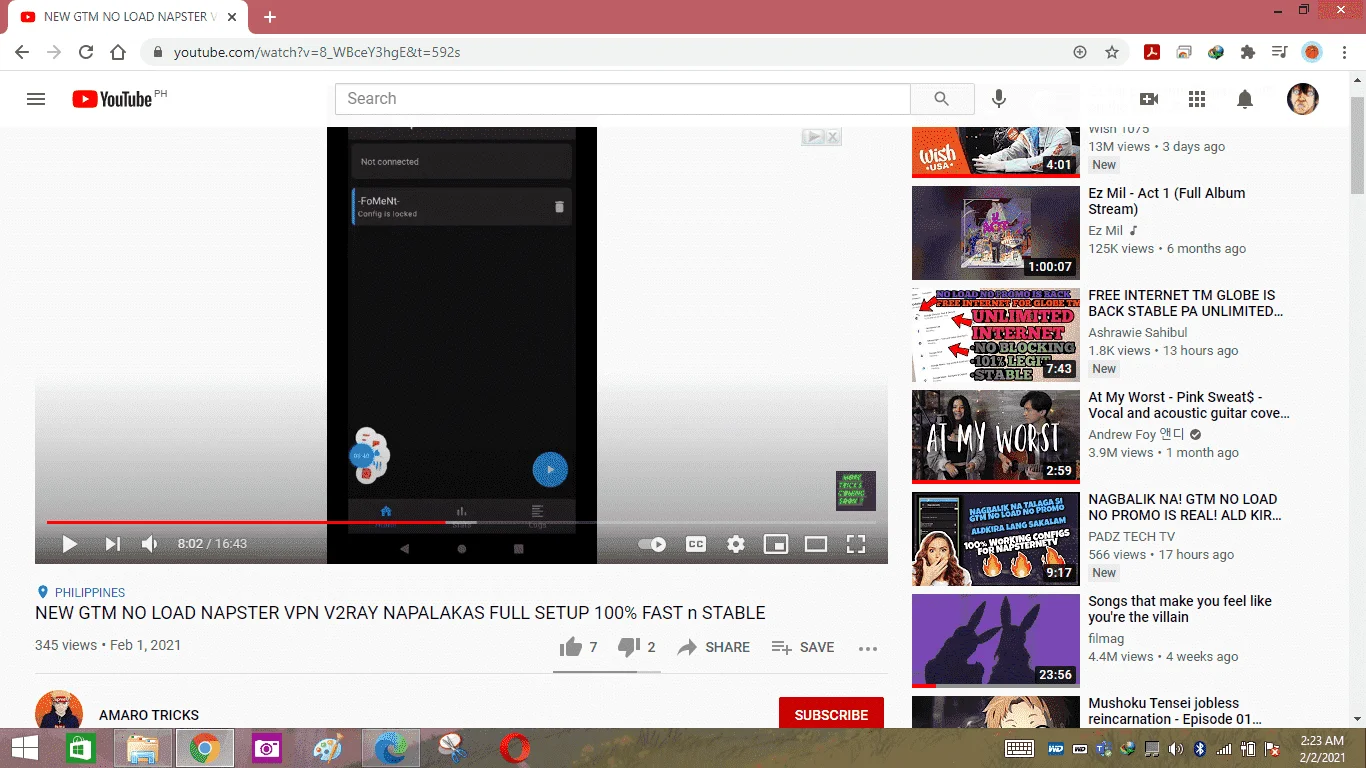Open FREE INTERNET TM GLOBE video title
The width and height of the screenshot is (1366, 768).
[1185, 303]
